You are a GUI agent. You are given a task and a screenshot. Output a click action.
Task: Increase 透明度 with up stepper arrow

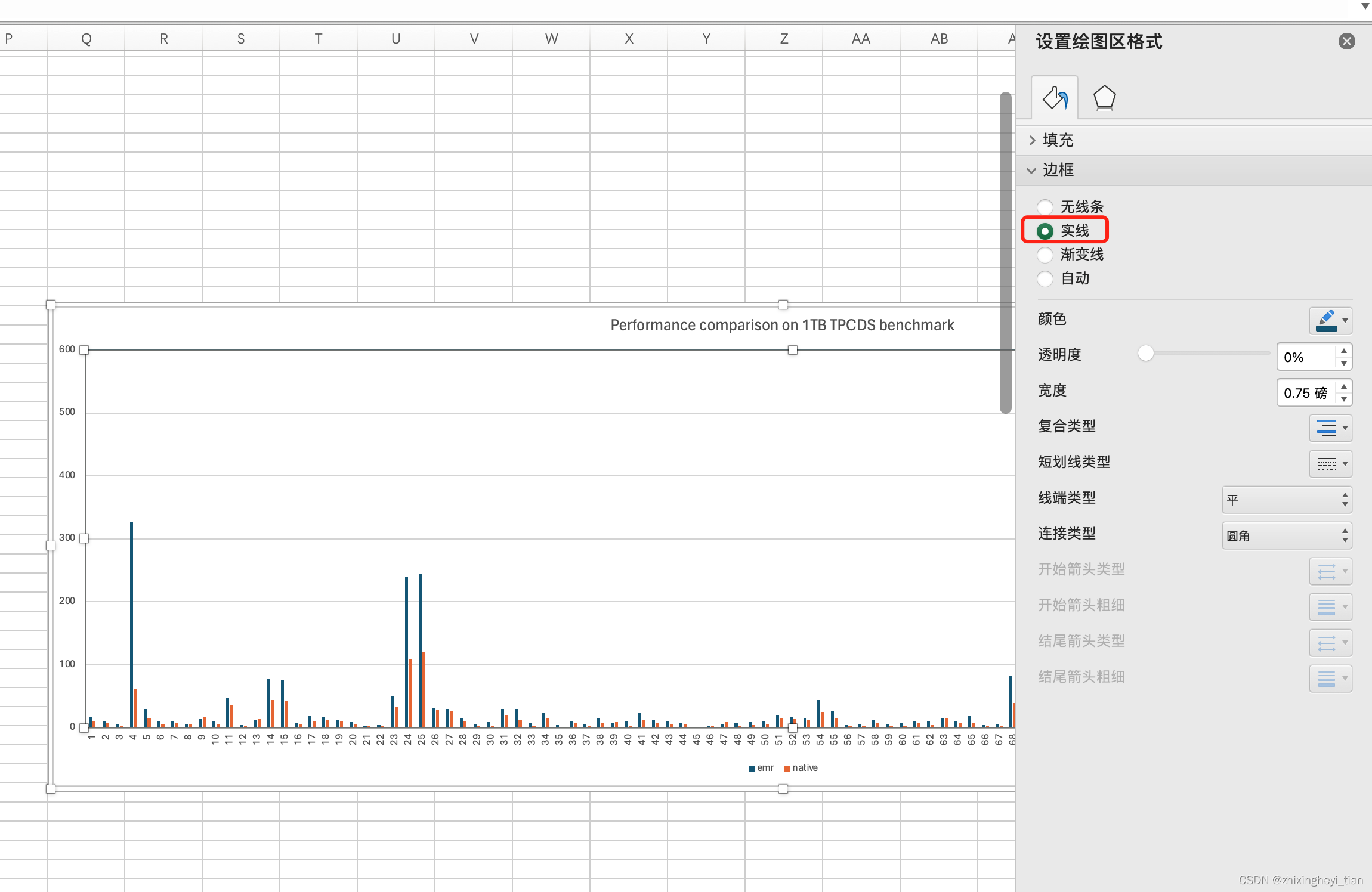(x=1344, y=351)
